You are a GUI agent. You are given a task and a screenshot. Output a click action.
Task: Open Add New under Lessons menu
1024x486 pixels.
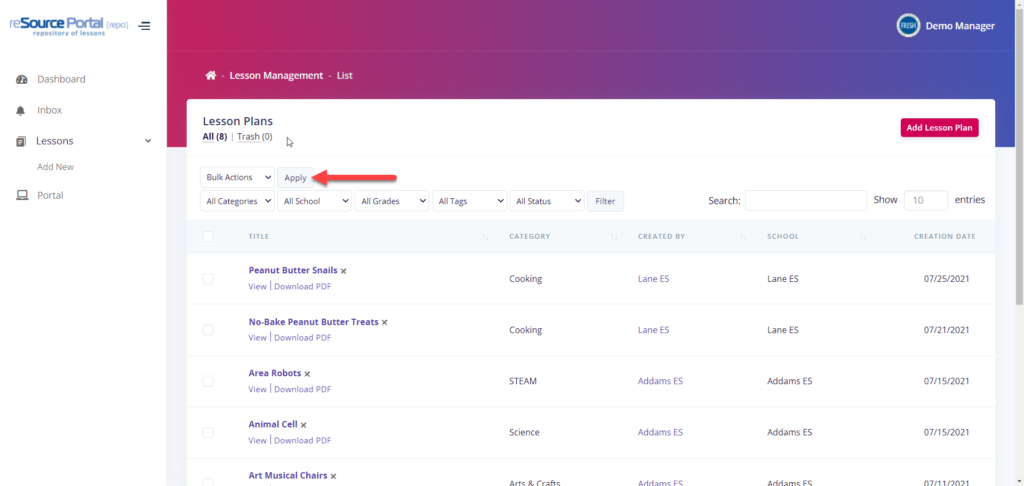pos(55,167)
